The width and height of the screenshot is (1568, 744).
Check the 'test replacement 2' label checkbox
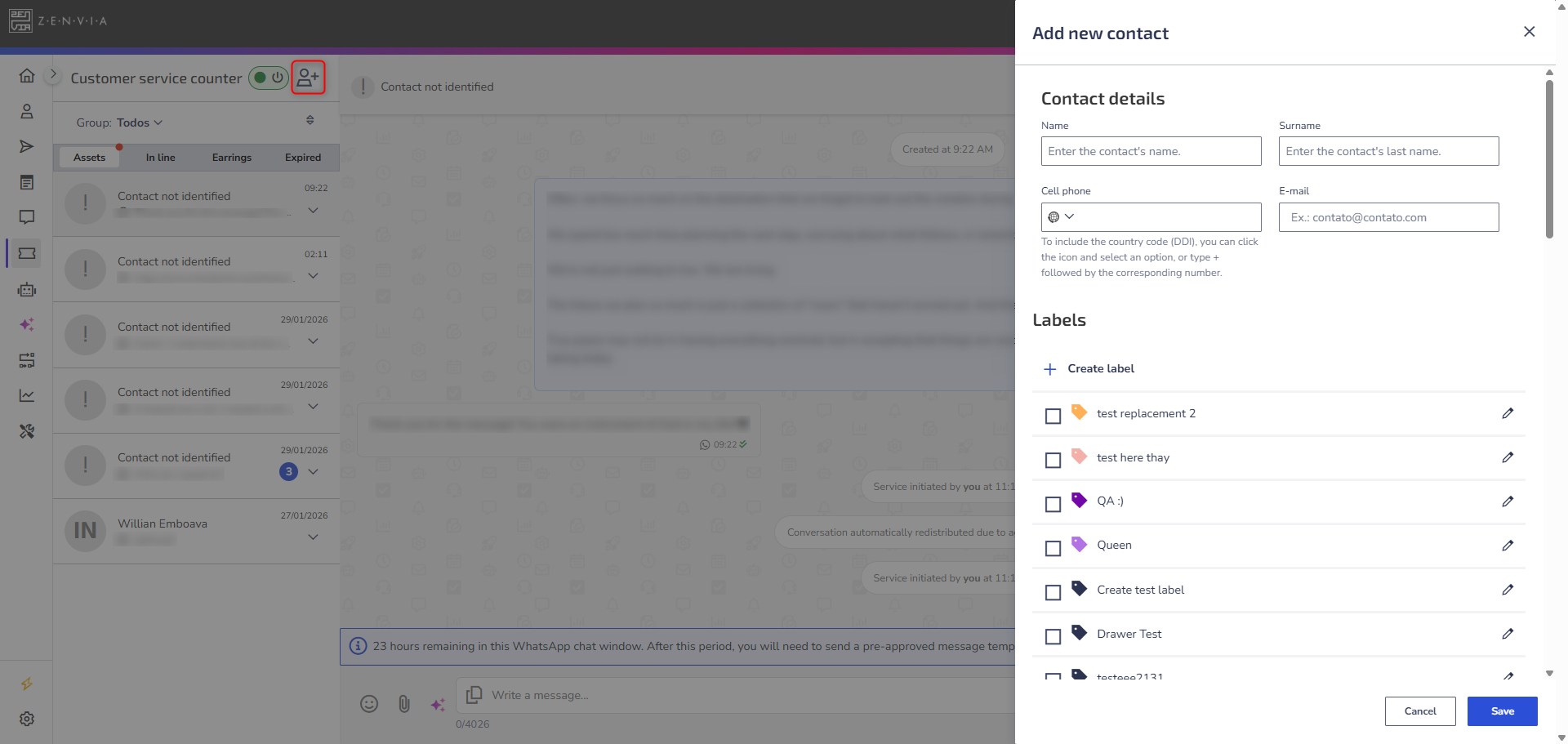point(1053,416)
